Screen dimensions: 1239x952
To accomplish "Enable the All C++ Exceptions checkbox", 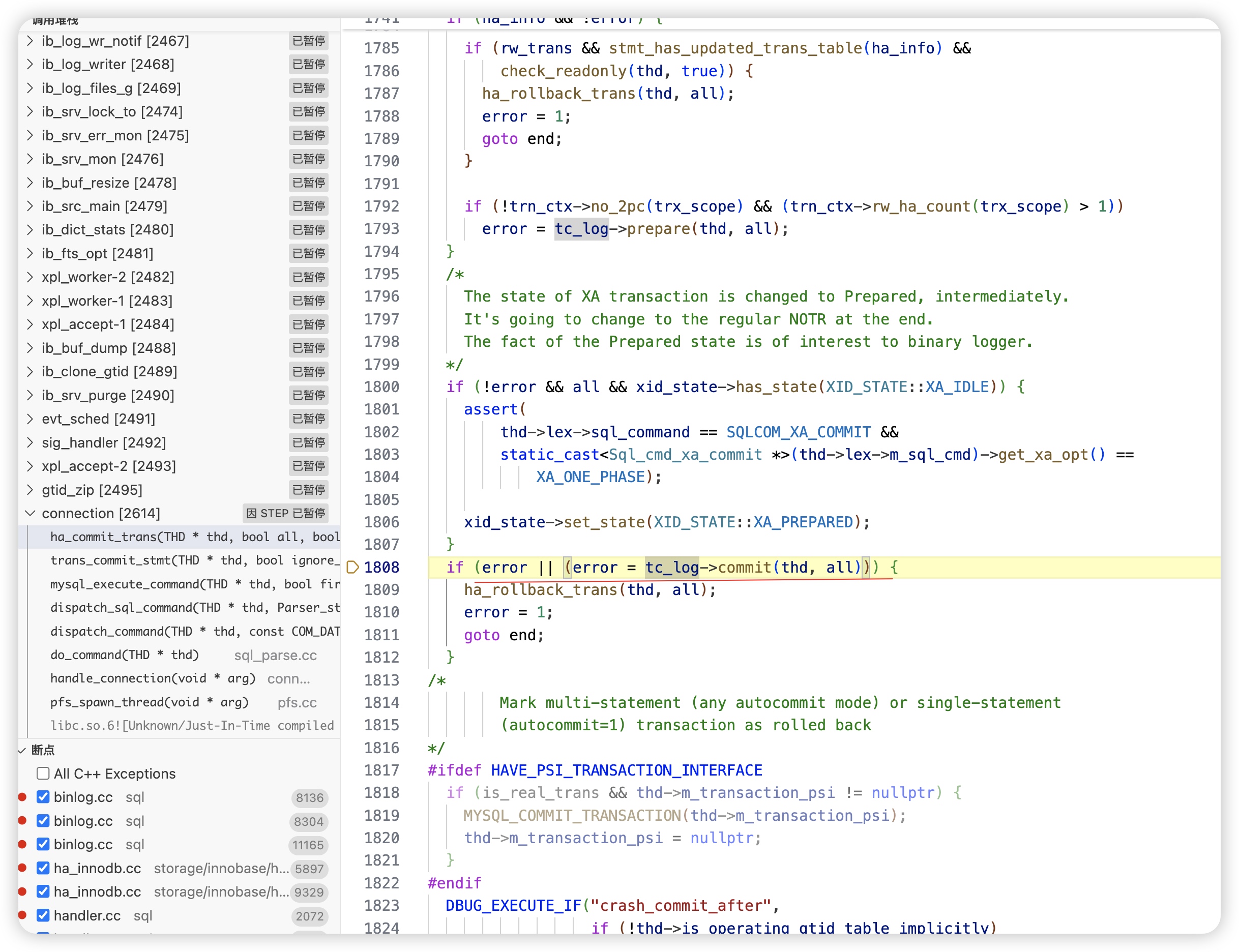I will click(x=43, y=773).
